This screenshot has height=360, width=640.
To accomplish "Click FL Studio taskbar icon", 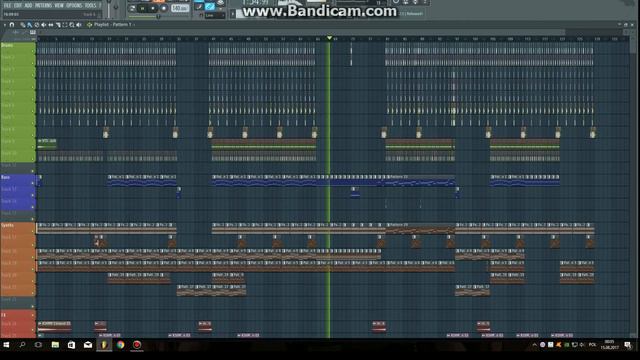I will pyautogui.click(x=104, y=345).
